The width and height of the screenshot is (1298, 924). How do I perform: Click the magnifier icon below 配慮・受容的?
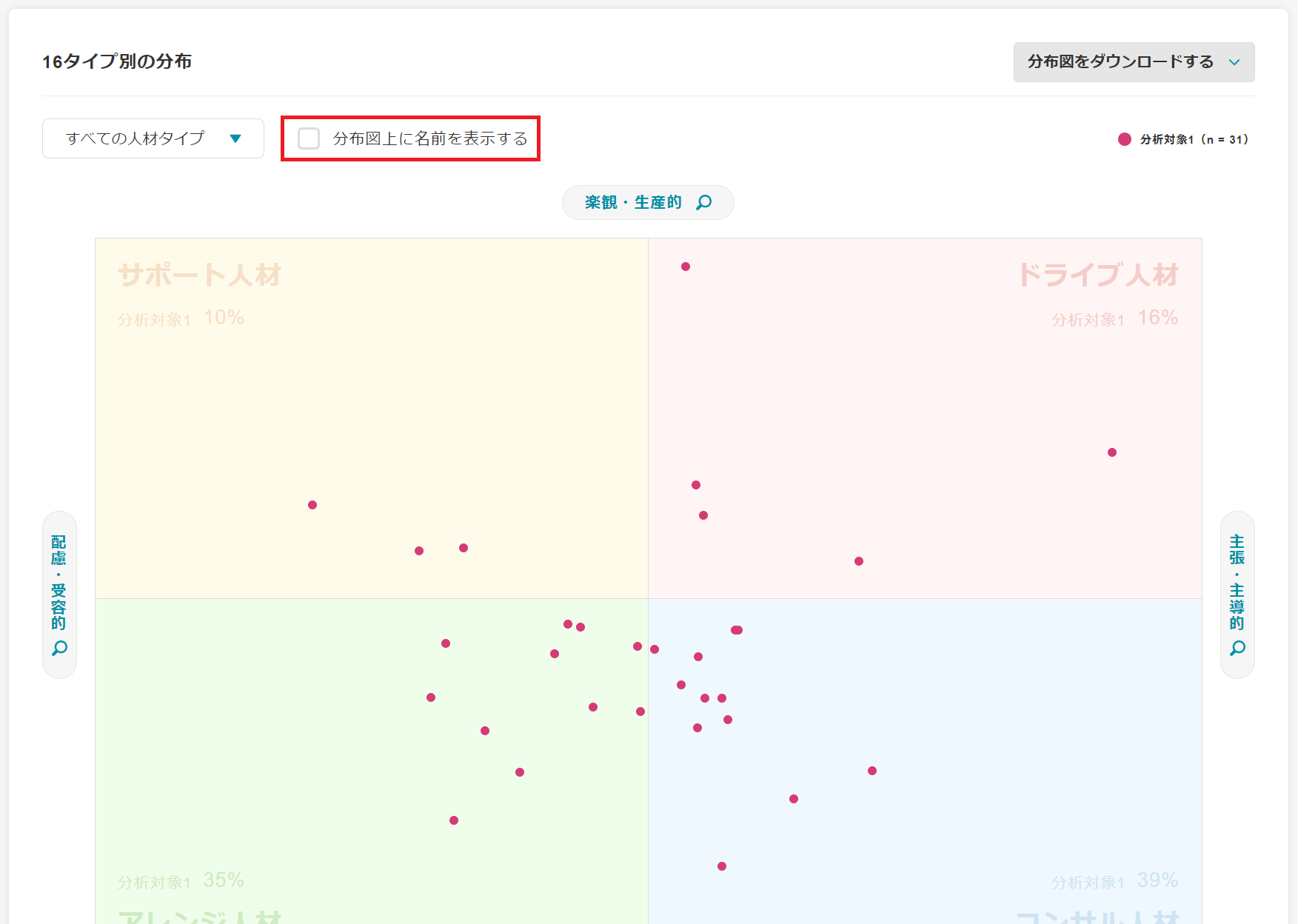click(59, 649)
